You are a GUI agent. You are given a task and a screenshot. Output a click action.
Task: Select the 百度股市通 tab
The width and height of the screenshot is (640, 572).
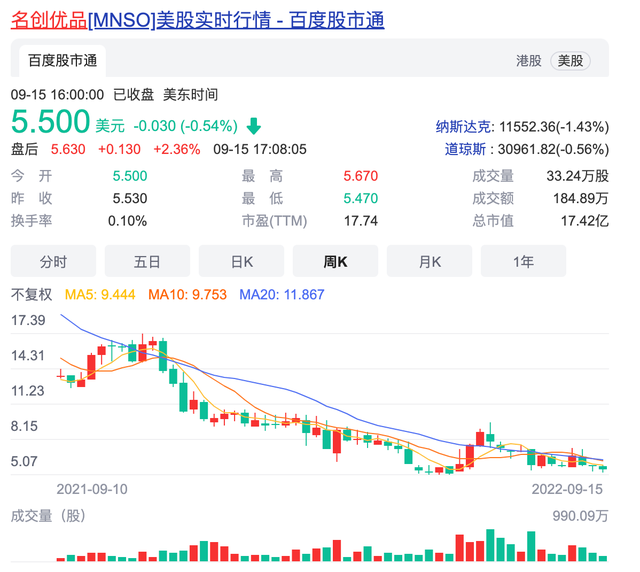(x=63, y=61)
